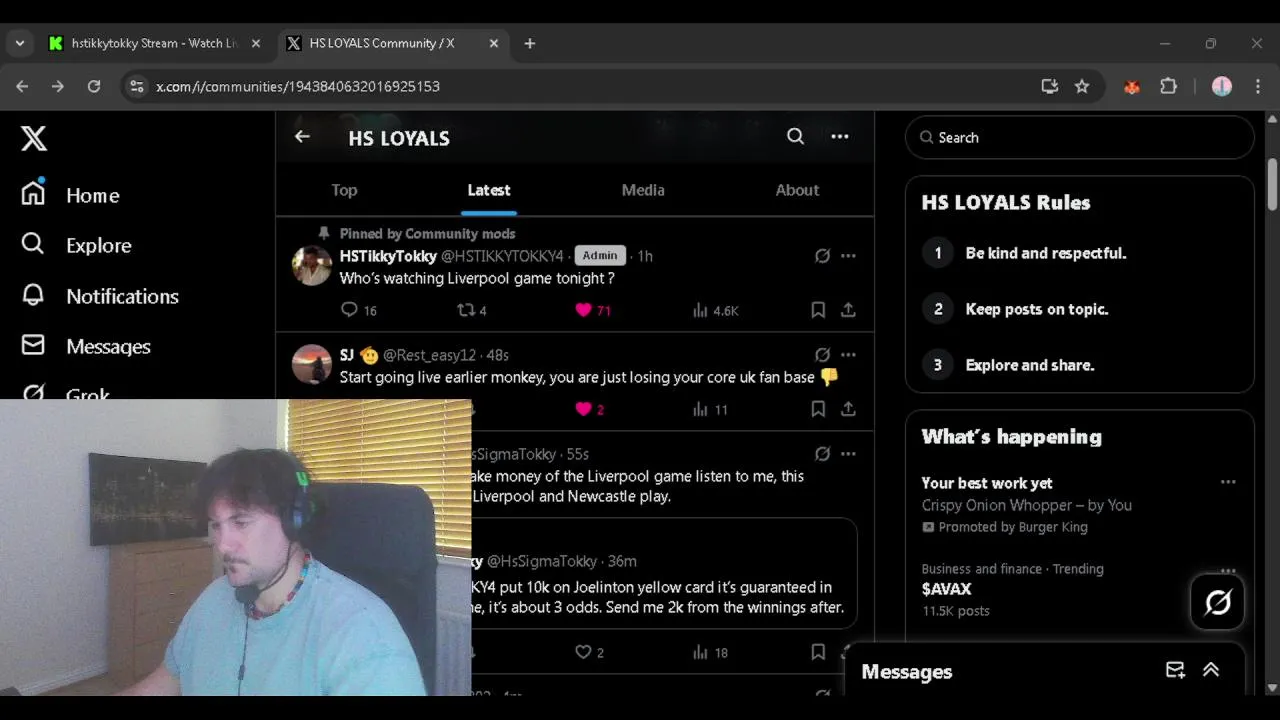Open more options on HsSigmaTokky 55s post

click(848, 454)
